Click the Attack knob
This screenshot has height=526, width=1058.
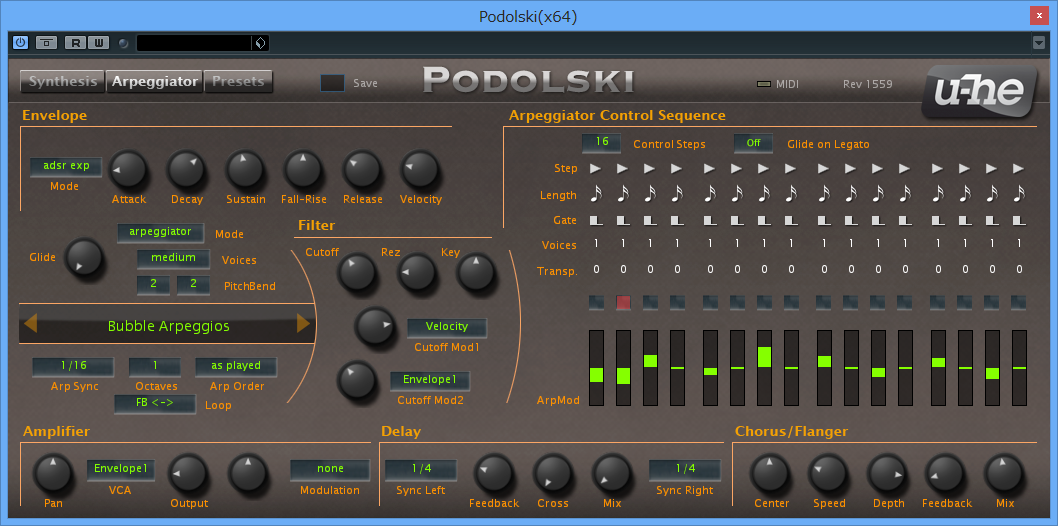coord(128,169)
